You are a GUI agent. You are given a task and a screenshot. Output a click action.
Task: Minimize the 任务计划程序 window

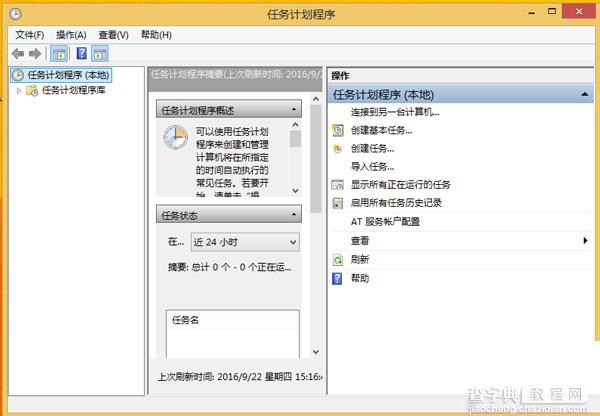tap(532, 12)
